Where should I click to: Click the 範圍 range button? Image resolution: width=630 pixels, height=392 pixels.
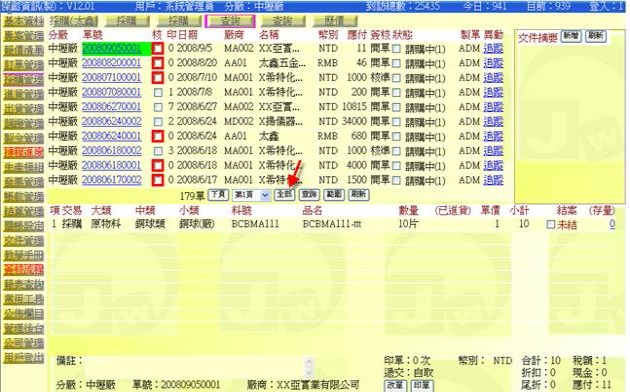334,195
